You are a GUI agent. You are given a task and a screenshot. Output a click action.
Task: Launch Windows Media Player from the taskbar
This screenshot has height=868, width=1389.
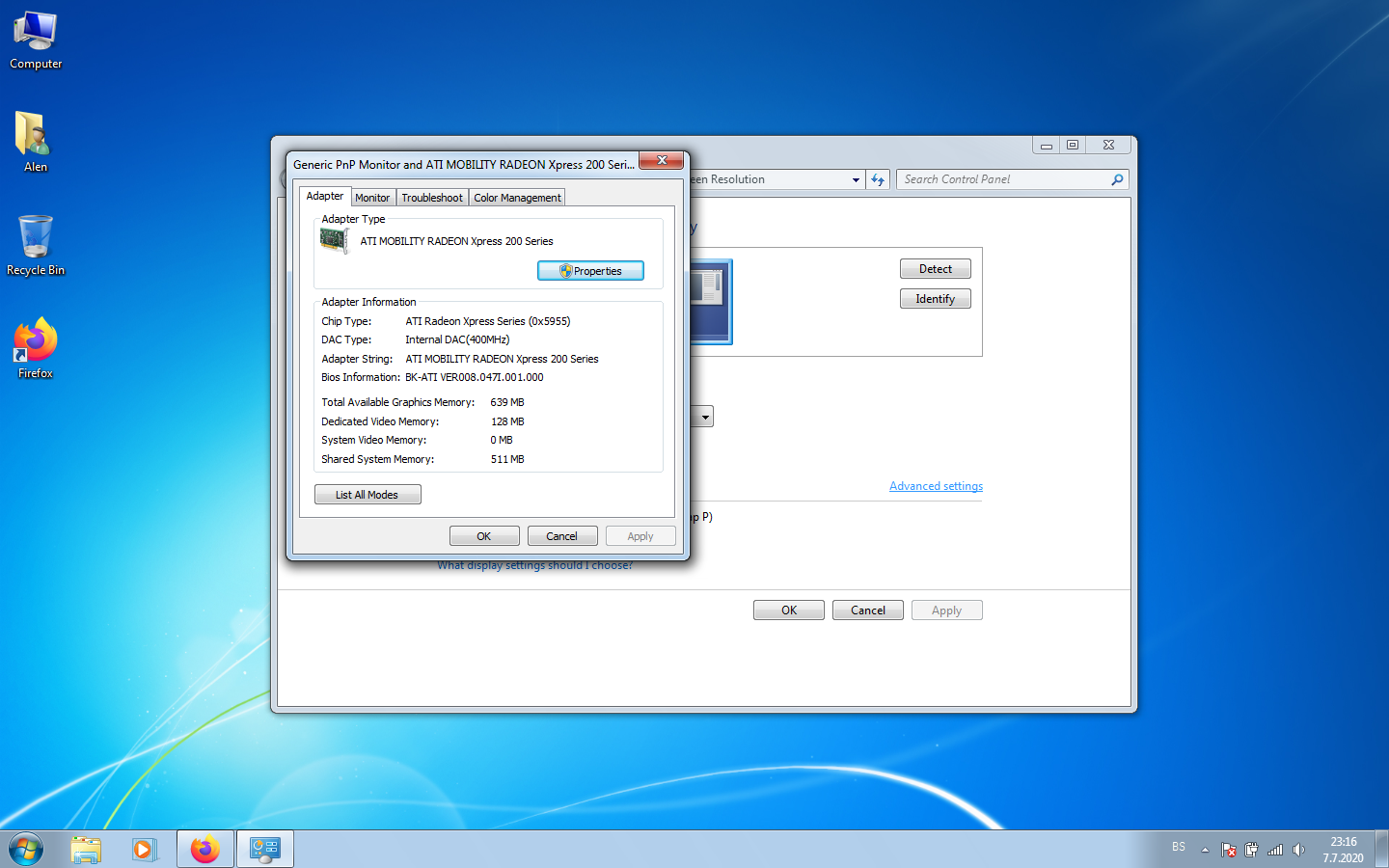[x=144, y=850]
